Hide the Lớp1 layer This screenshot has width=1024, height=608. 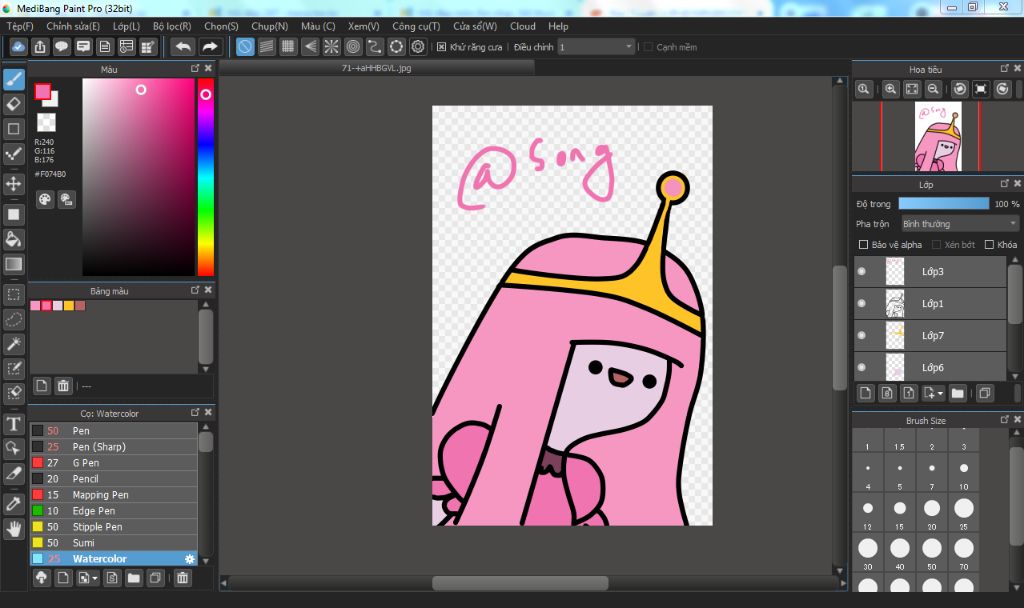point(862,304)
